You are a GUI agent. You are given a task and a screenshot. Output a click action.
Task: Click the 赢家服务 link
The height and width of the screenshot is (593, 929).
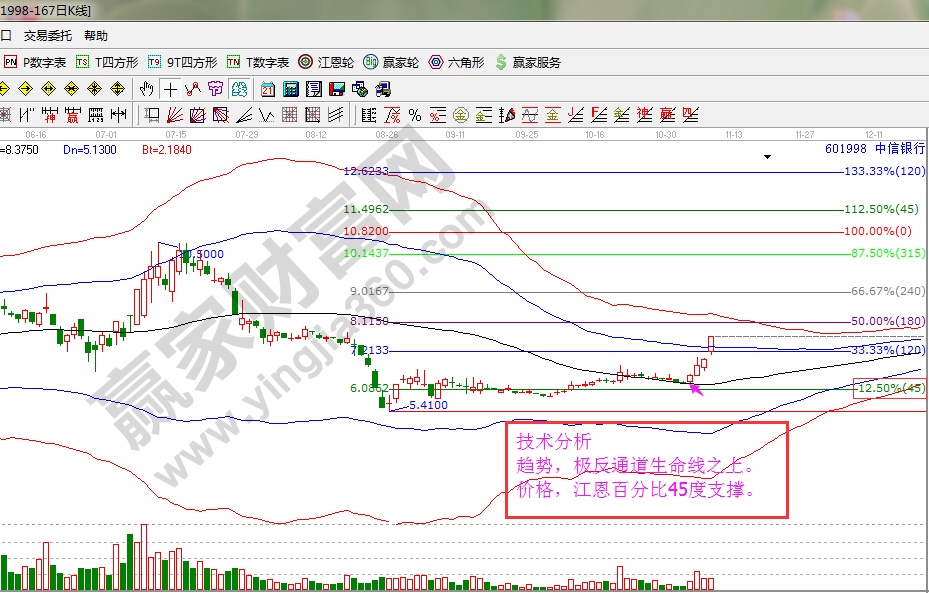[x=527, y=62]
